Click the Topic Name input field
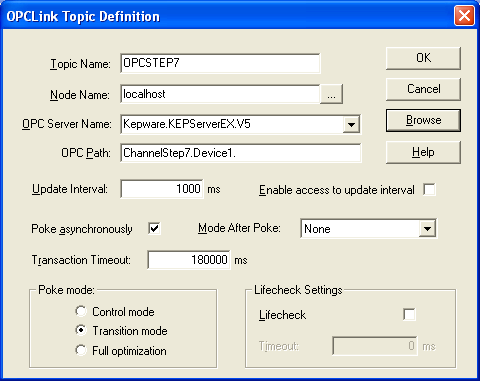Screen dimensions: 480x381 pos(220,63)
